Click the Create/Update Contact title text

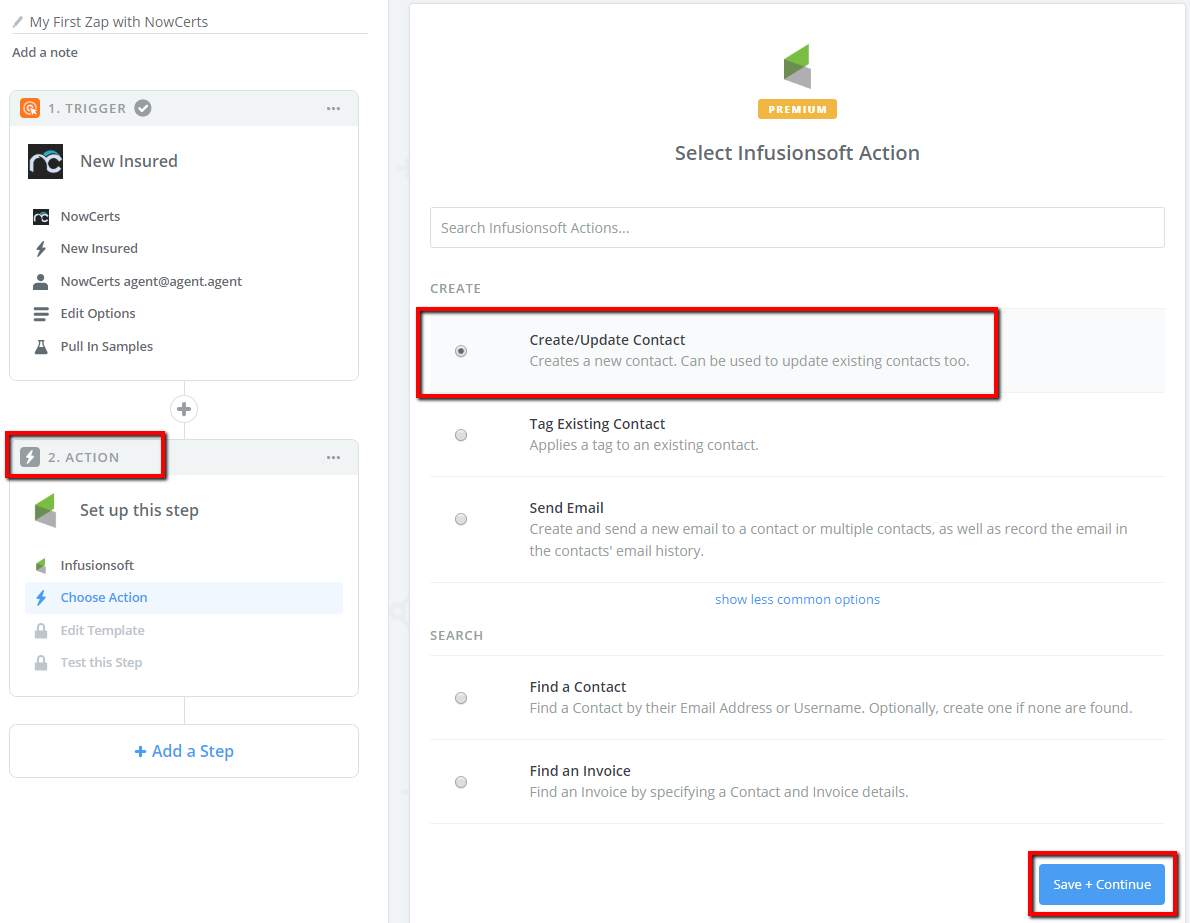(607, 340)
